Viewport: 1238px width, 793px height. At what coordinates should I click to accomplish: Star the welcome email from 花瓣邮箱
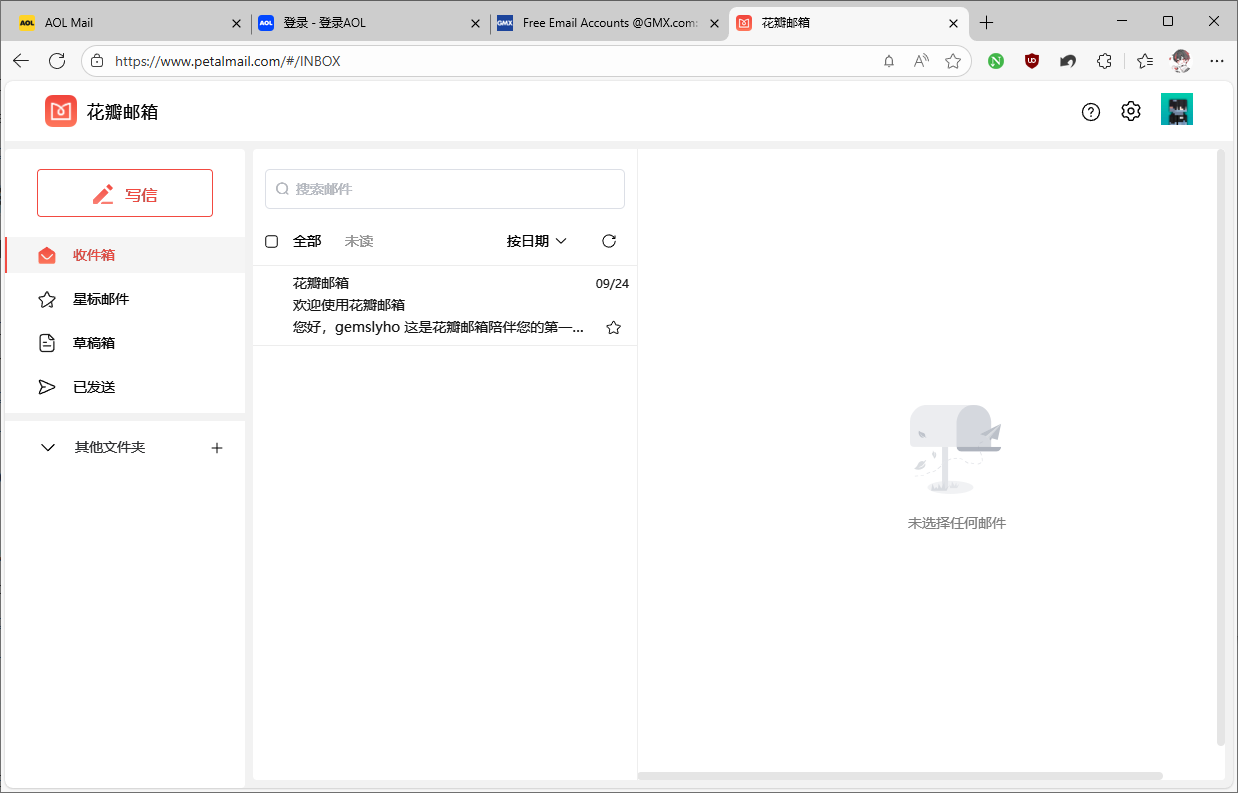tap(614, 328)
